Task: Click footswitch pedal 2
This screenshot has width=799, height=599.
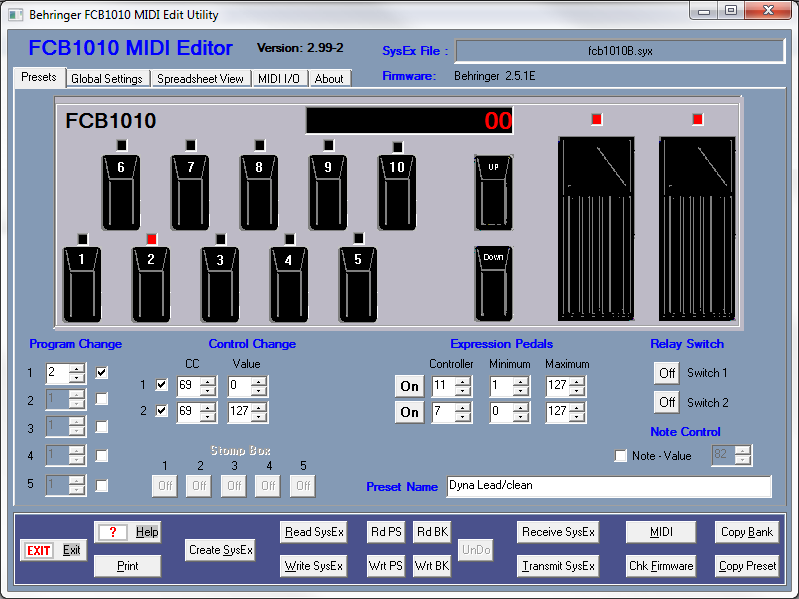Action: coord(151,284)
